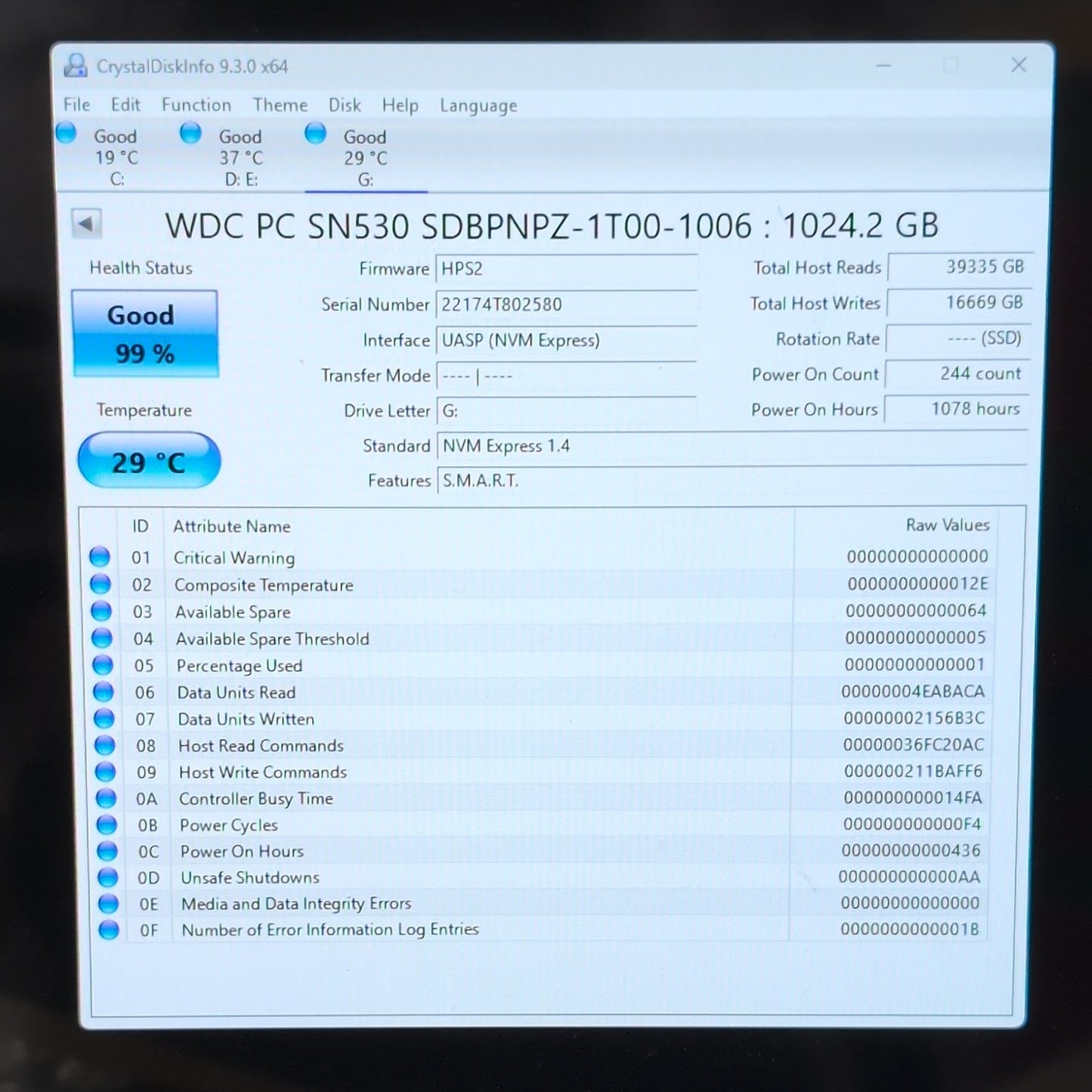Open the File menu
The image size is (1092, 1092).
coord(77,104)
